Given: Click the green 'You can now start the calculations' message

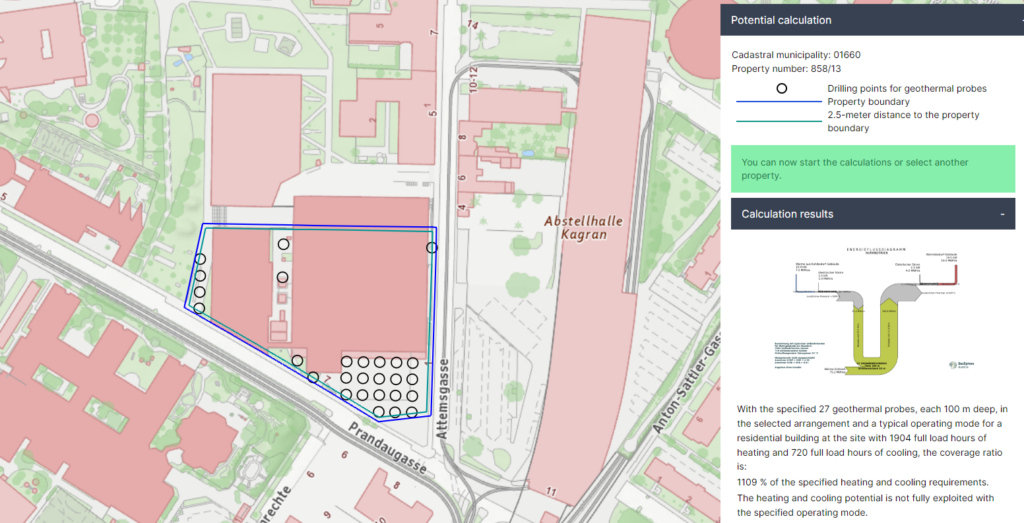Looking at the screenshot, I should click(872, 168).
